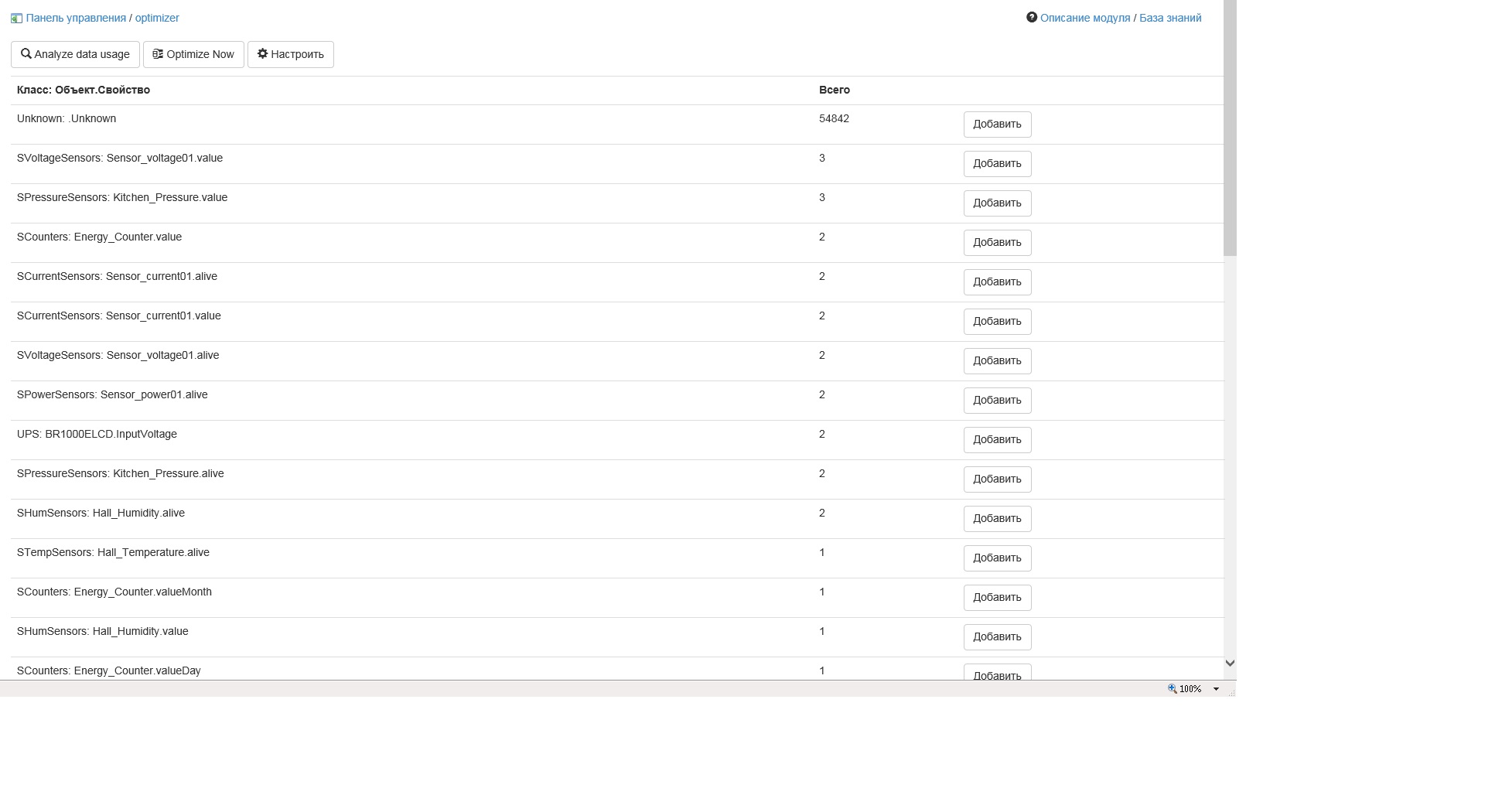1485x812 pixels.
Task: Click the vertical scrollbar thumb
Action: 1230,128
